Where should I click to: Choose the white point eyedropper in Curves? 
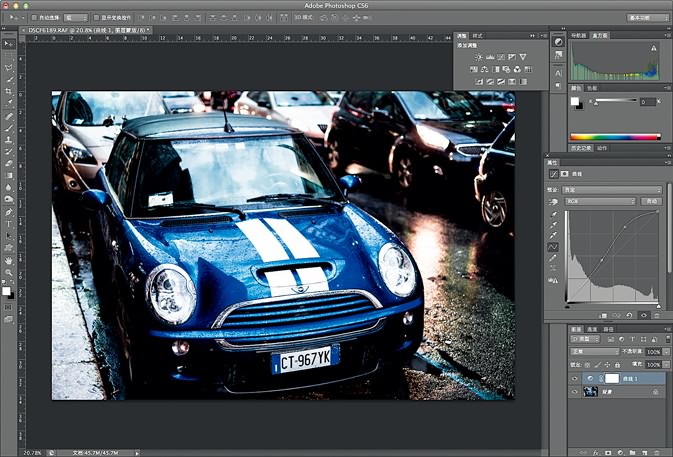554,235
